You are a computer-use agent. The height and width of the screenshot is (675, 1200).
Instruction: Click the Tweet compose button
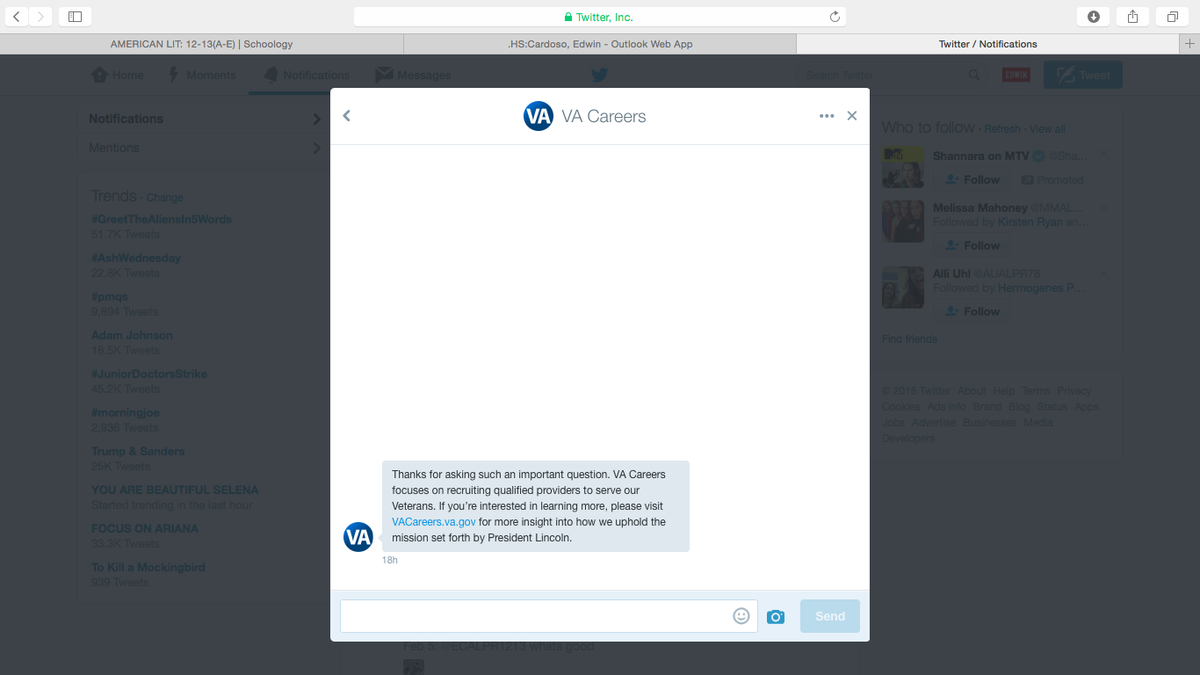[x=1083, y=75]
